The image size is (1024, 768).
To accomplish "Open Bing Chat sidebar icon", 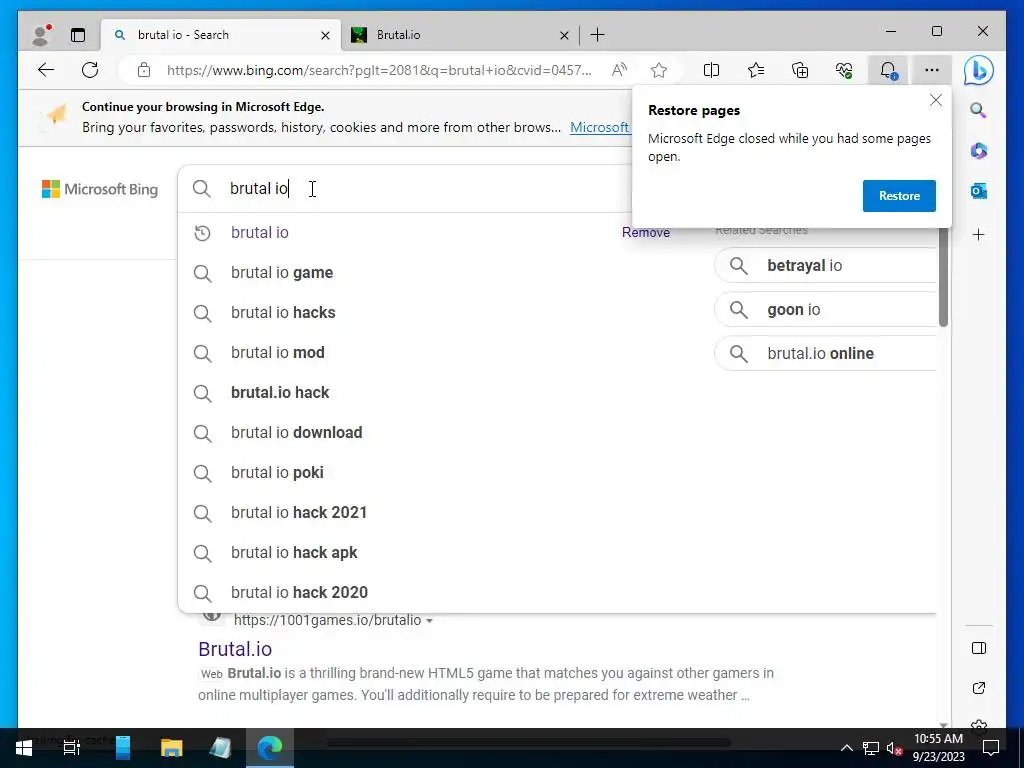I will tap(978, 71).
